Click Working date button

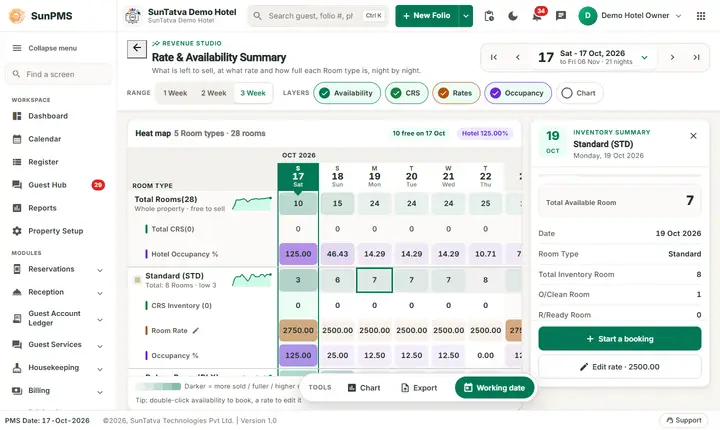pos(495,388)
